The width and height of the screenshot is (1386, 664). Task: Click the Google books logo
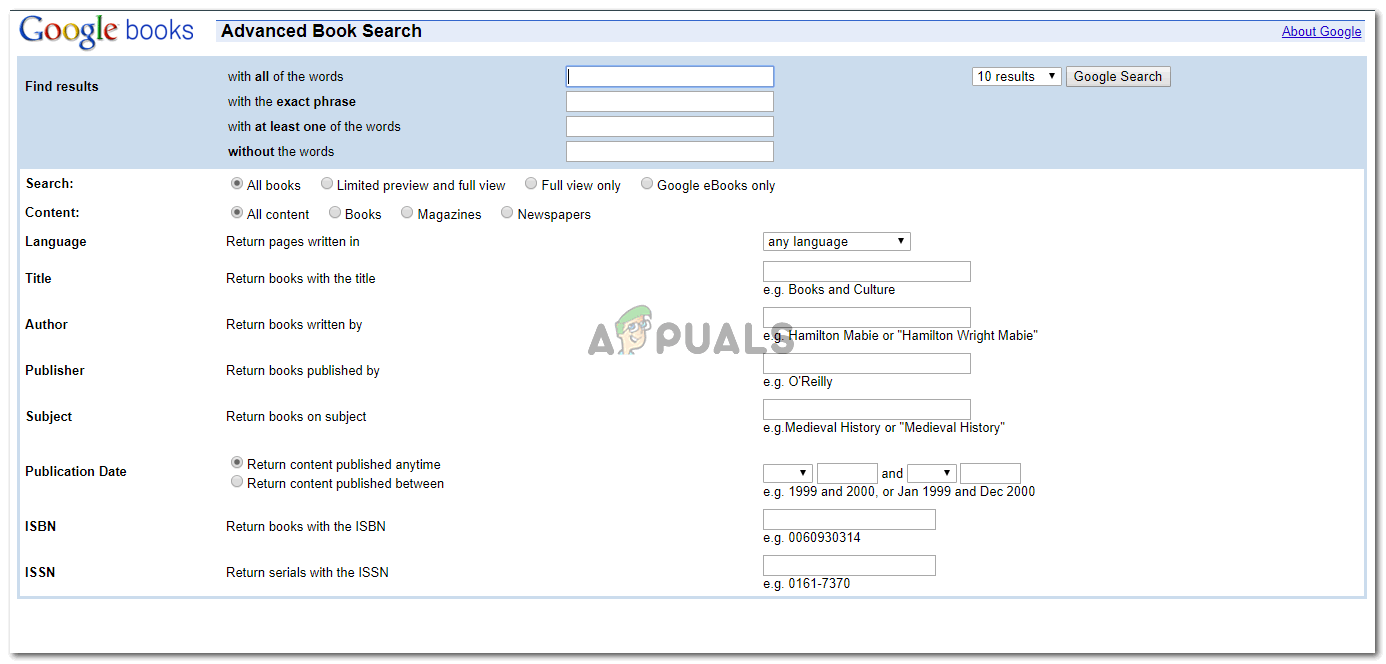[x=106, y=31]
